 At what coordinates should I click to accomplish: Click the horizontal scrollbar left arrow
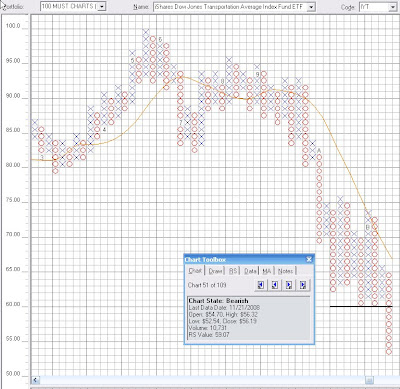(x=36, y=380)
